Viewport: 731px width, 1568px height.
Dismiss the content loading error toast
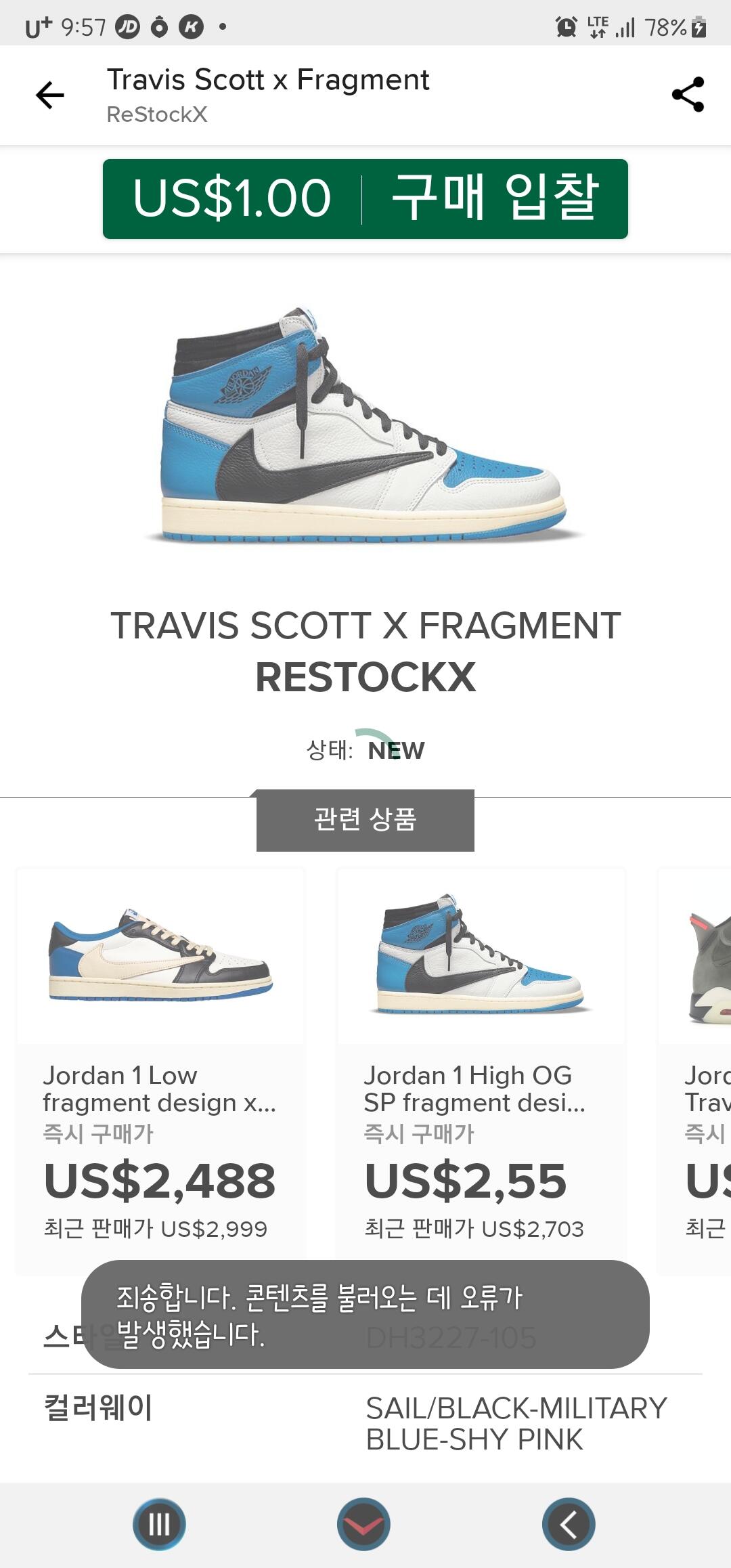click(x=365, y=1314)
